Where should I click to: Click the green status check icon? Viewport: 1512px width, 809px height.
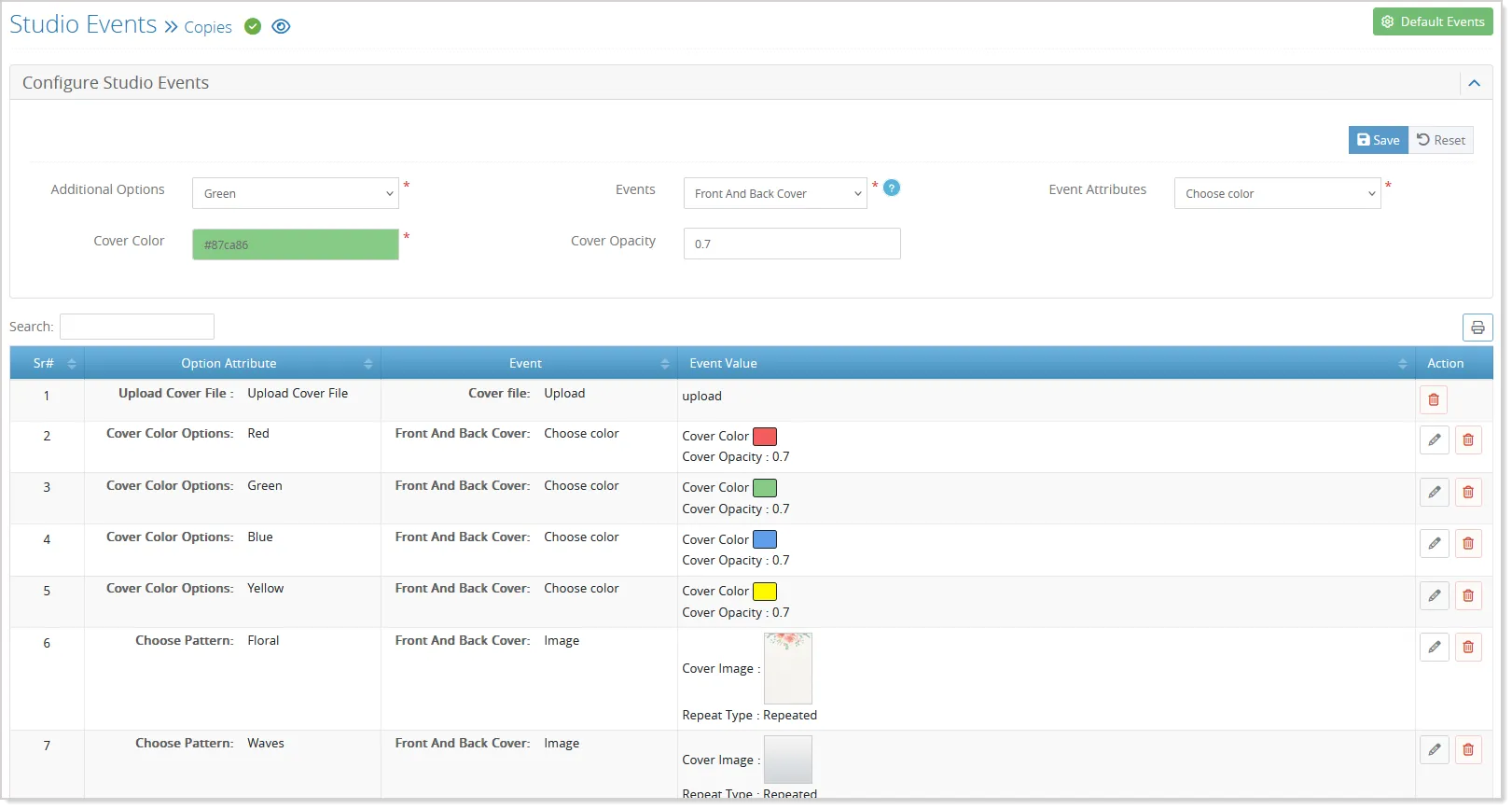point(253,26)
